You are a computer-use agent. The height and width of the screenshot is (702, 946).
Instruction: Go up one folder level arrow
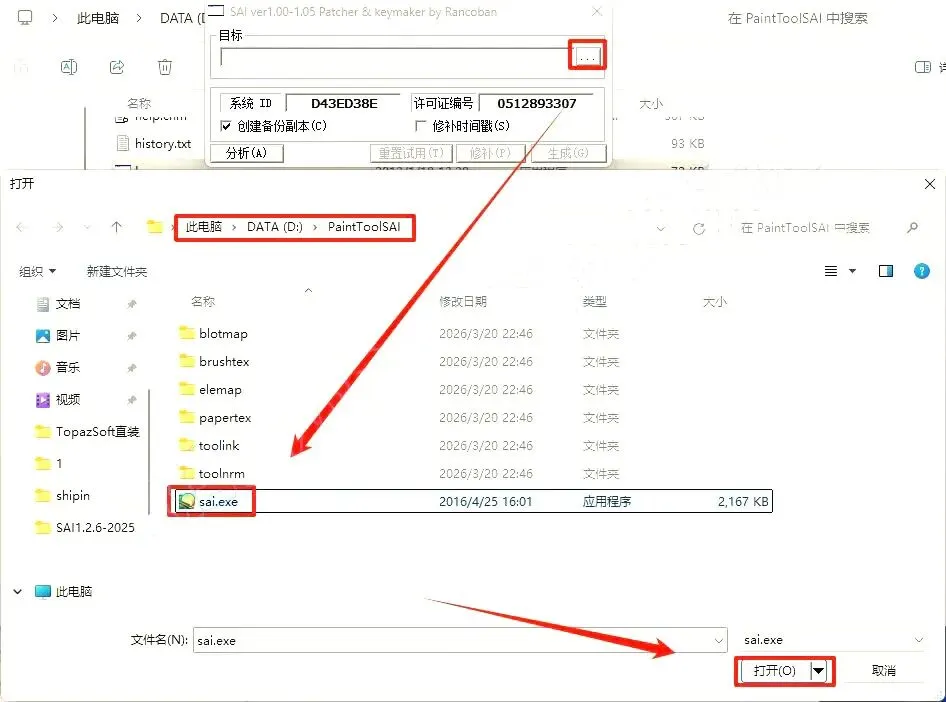click(116, 227)
